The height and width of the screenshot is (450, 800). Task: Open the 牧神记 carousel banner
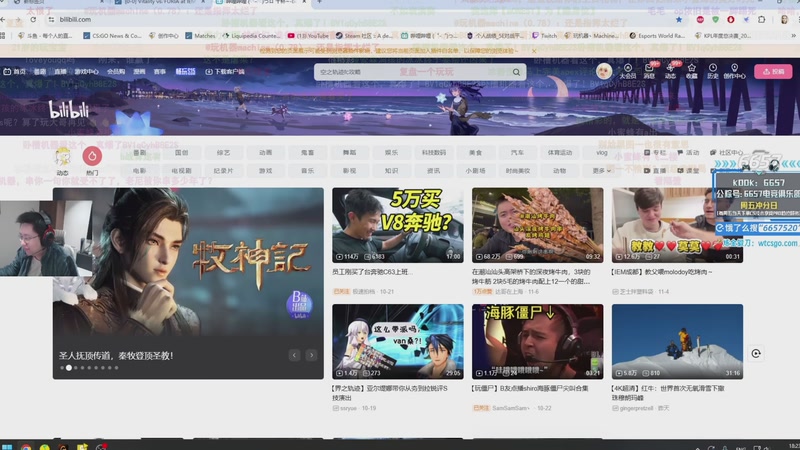pyautogui.click(x=188, y=283)
